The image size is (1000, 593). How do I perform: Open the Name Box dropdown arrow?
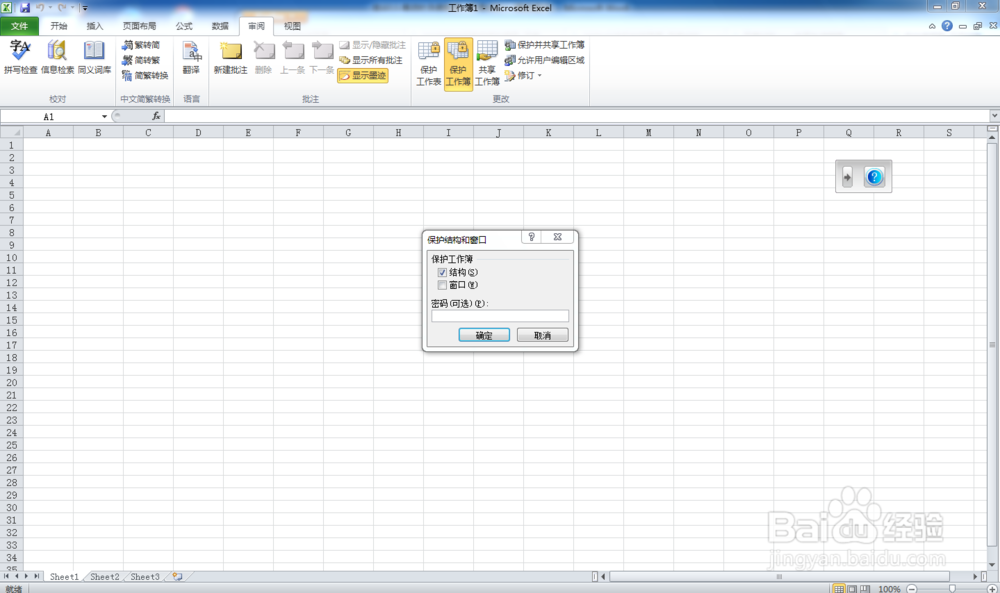point(104,117)
